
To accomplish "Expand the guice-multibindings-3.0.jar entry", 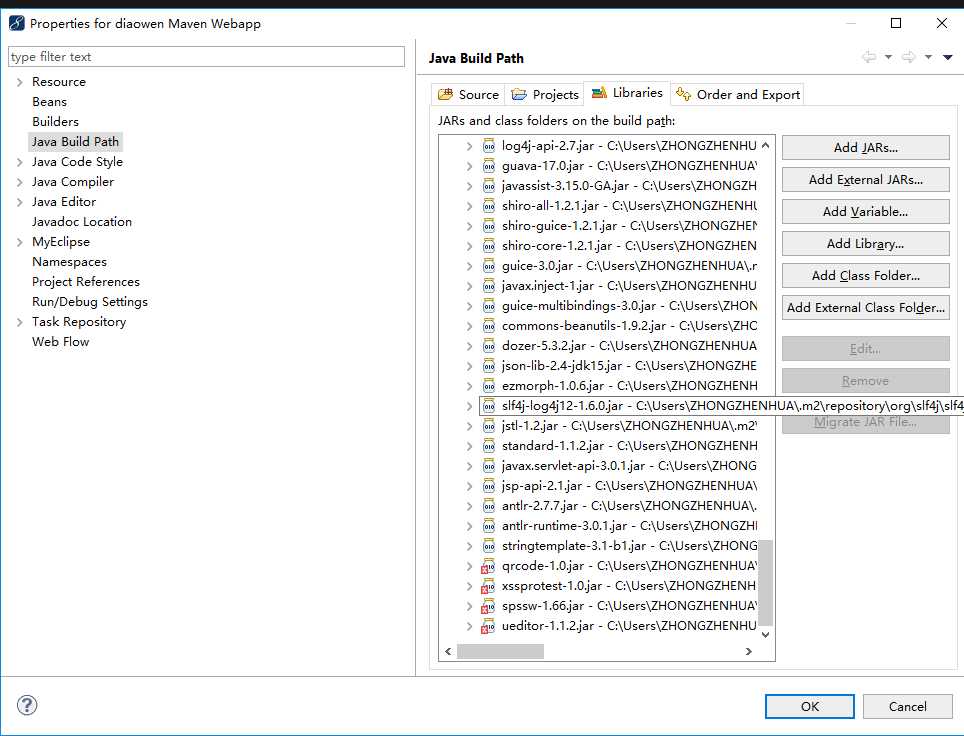I will coord(469,306).
